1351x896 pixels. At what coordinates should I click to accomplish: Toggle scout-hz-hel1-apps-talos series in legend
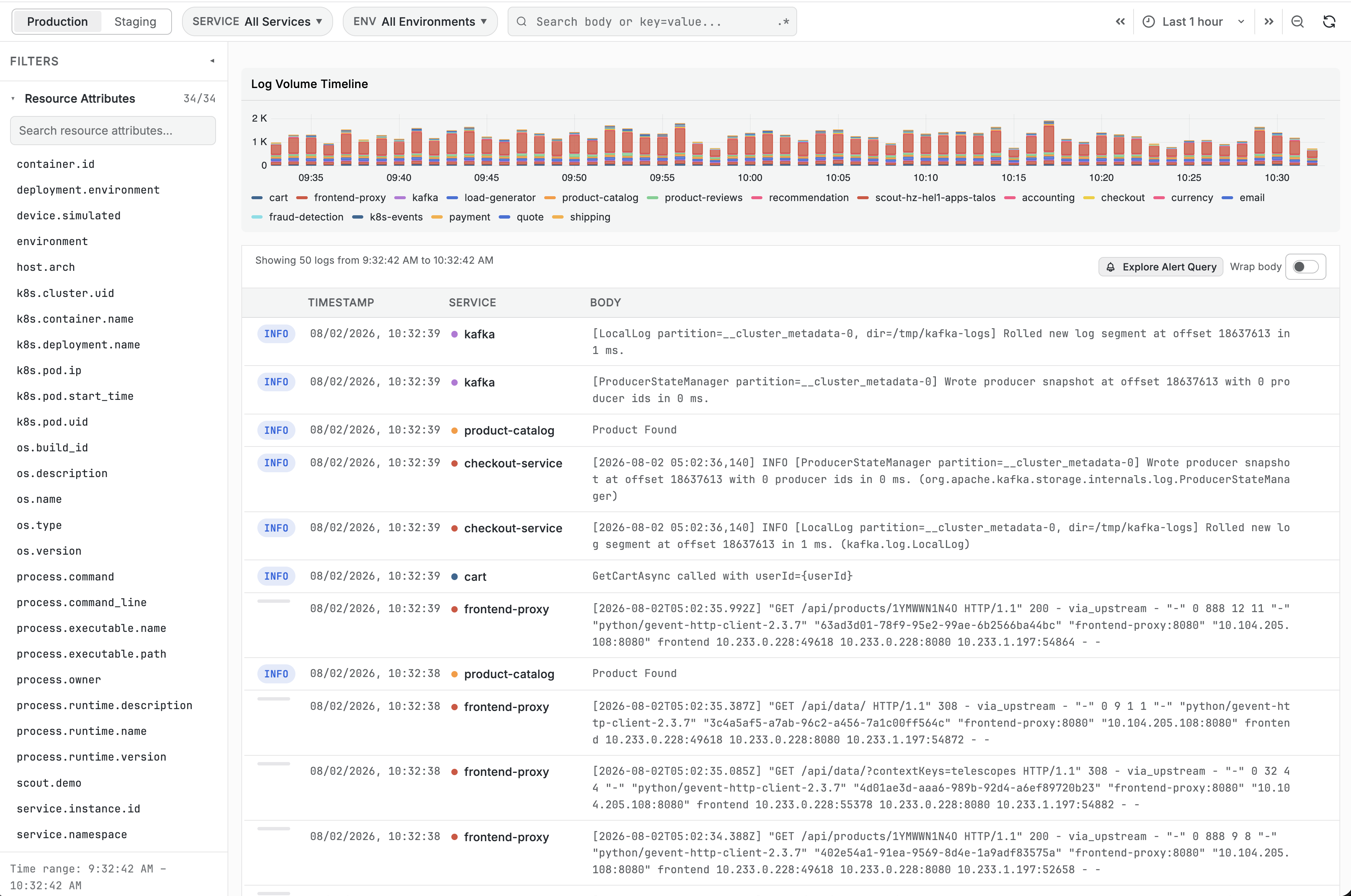(x=927, y=198)
